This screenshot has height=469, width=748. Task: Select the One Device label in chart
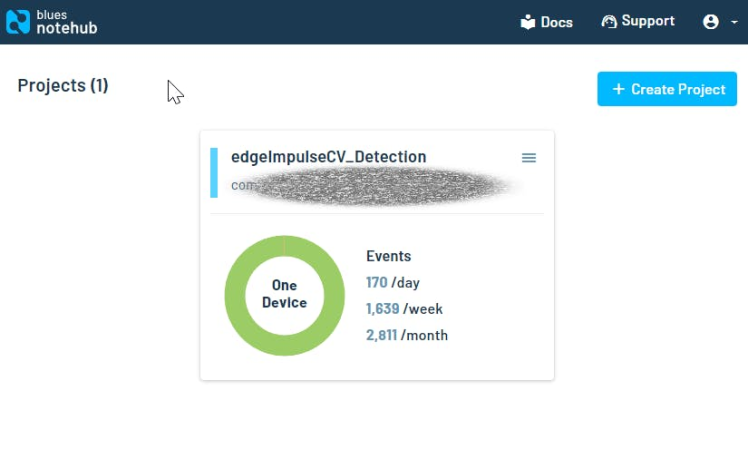[x=284, y=294]
